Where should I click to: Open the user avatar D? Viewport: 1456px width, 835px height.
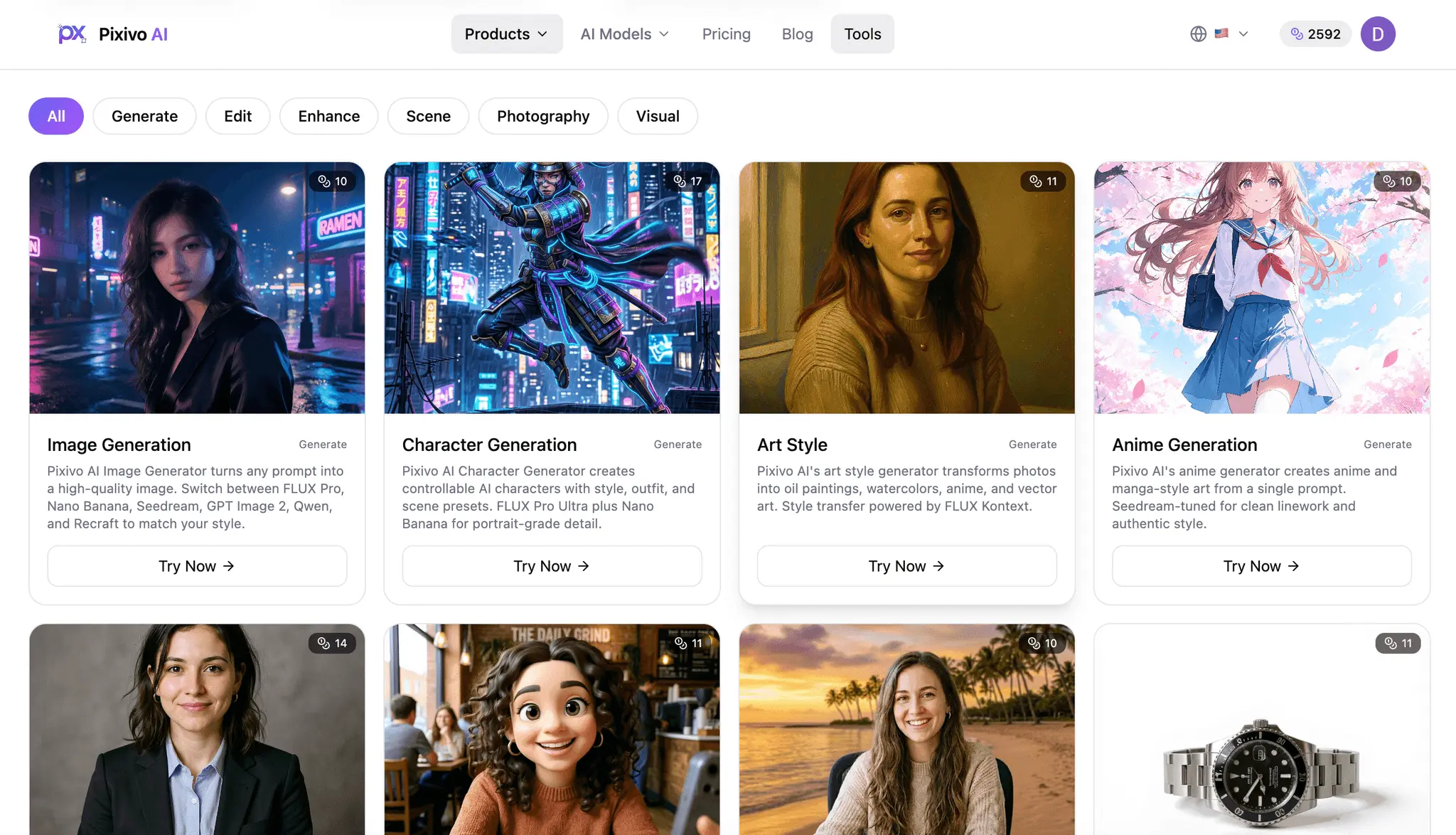click(1378, 34)
